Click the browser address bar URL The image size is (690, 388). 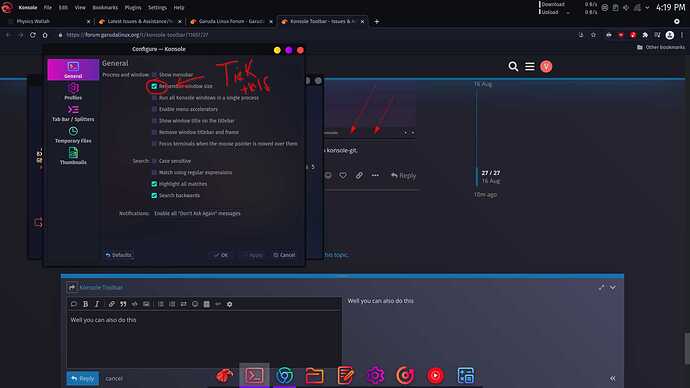click(x=137, y=35)
